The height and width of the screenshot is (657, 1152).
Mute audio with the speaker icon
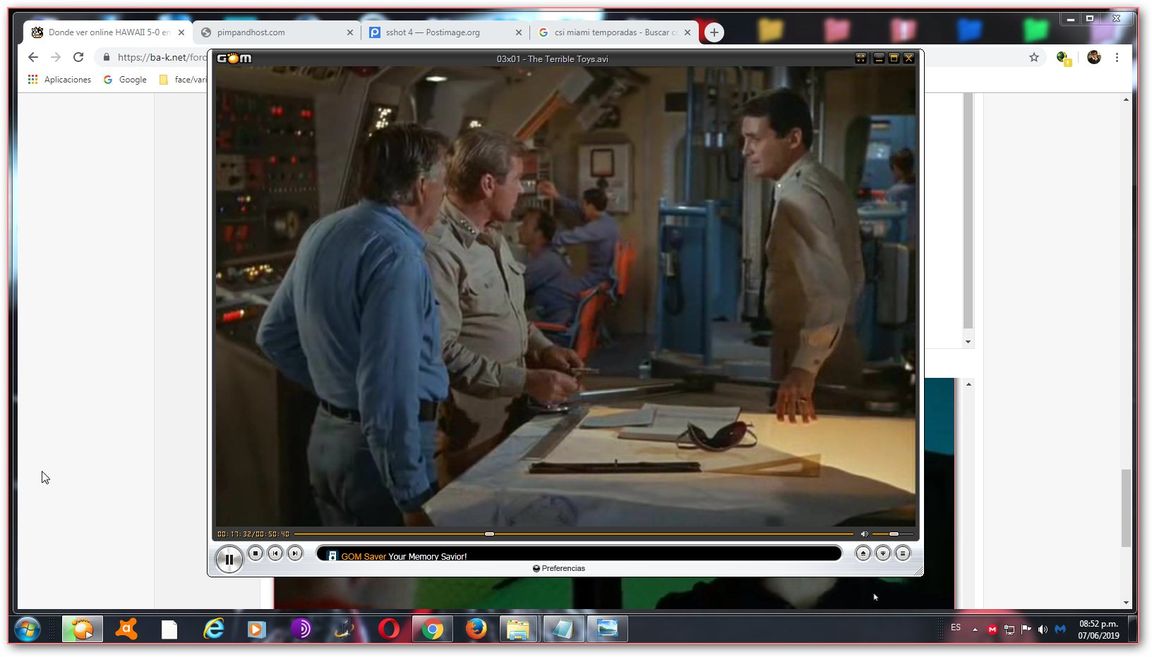[865, 534]
